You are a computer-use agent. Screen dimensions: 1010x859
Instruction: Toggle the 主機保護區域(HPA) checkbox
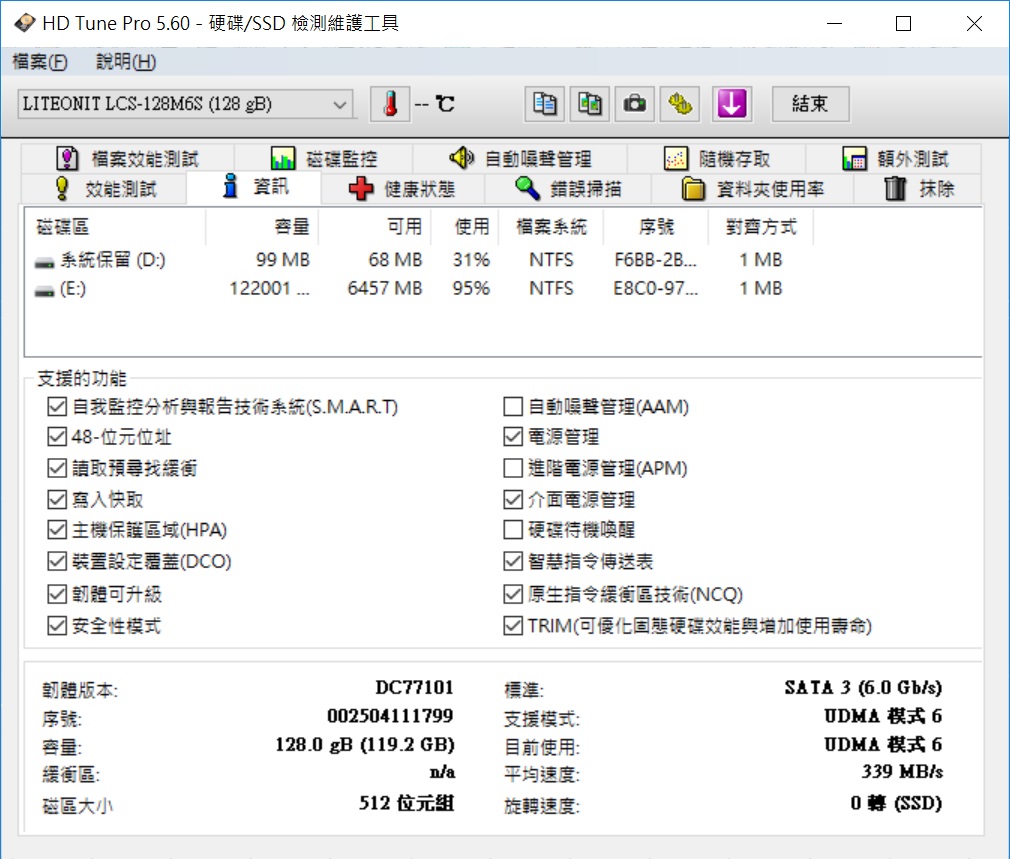coord(57,530)
